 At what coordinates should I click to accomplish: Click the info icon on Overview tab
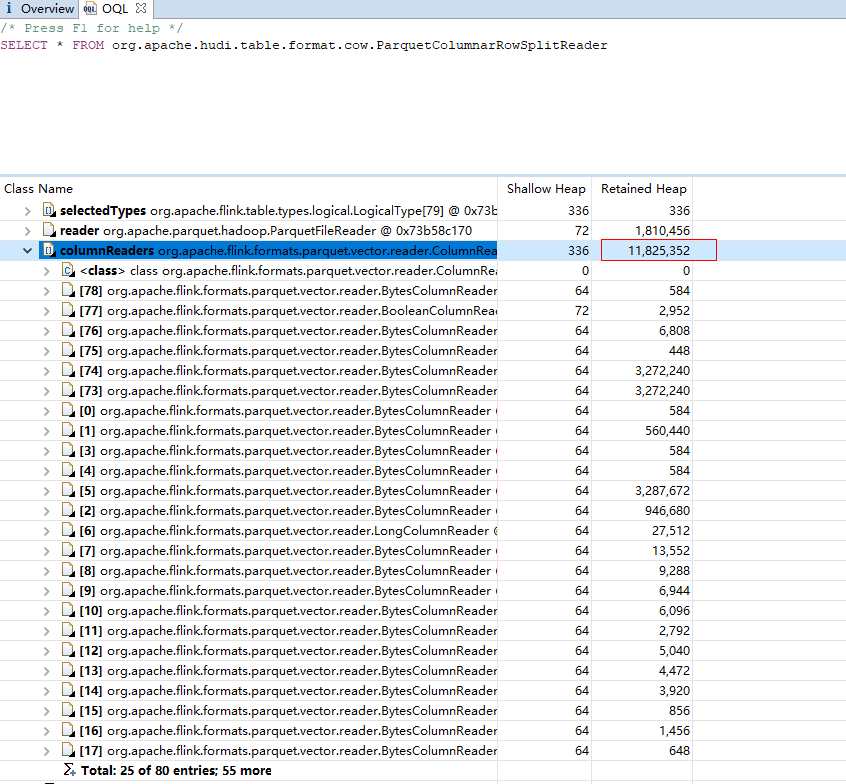9,8
